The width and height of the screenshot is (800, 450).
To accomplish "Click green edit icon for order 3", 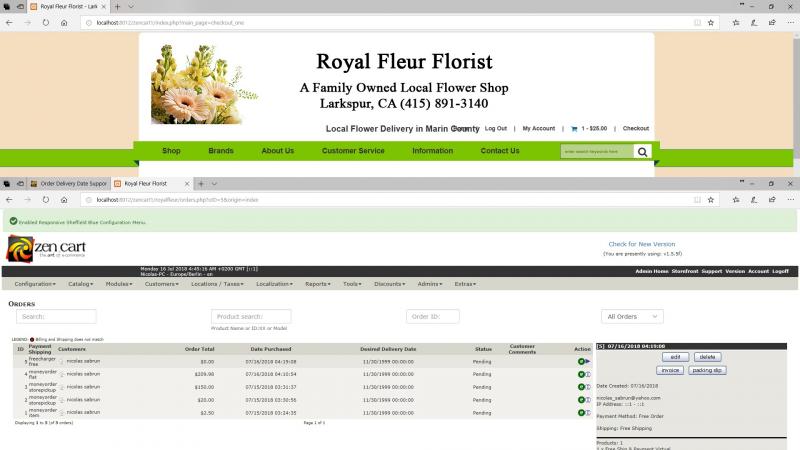I will click(581, 387).
